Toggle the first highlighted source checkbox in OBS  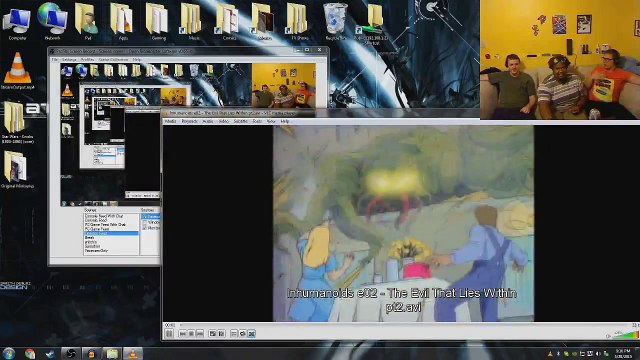click(144, 217)
